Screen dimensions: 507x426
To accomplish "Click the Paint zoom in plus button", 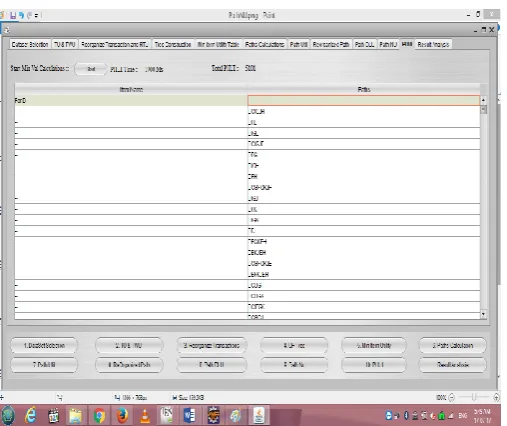I will 496,397.
